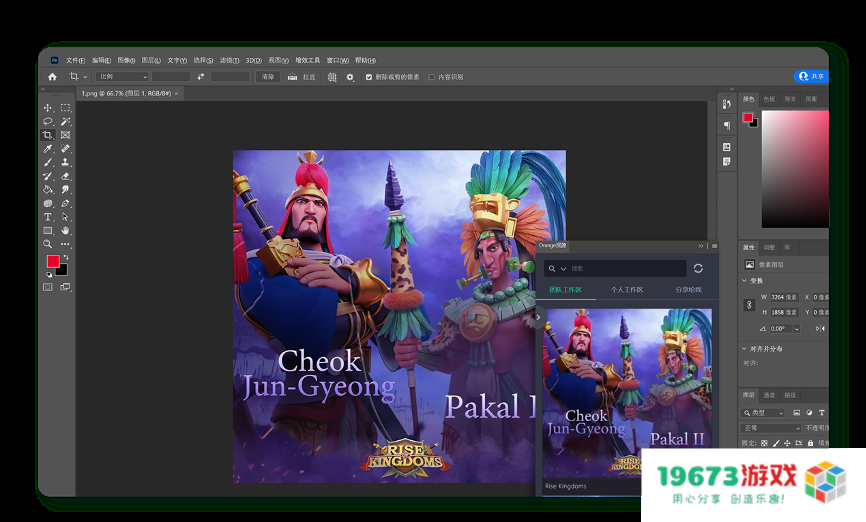Select the Horizontal Type tool
Viewport: 866px width, 522px height.
coord(47,216)
